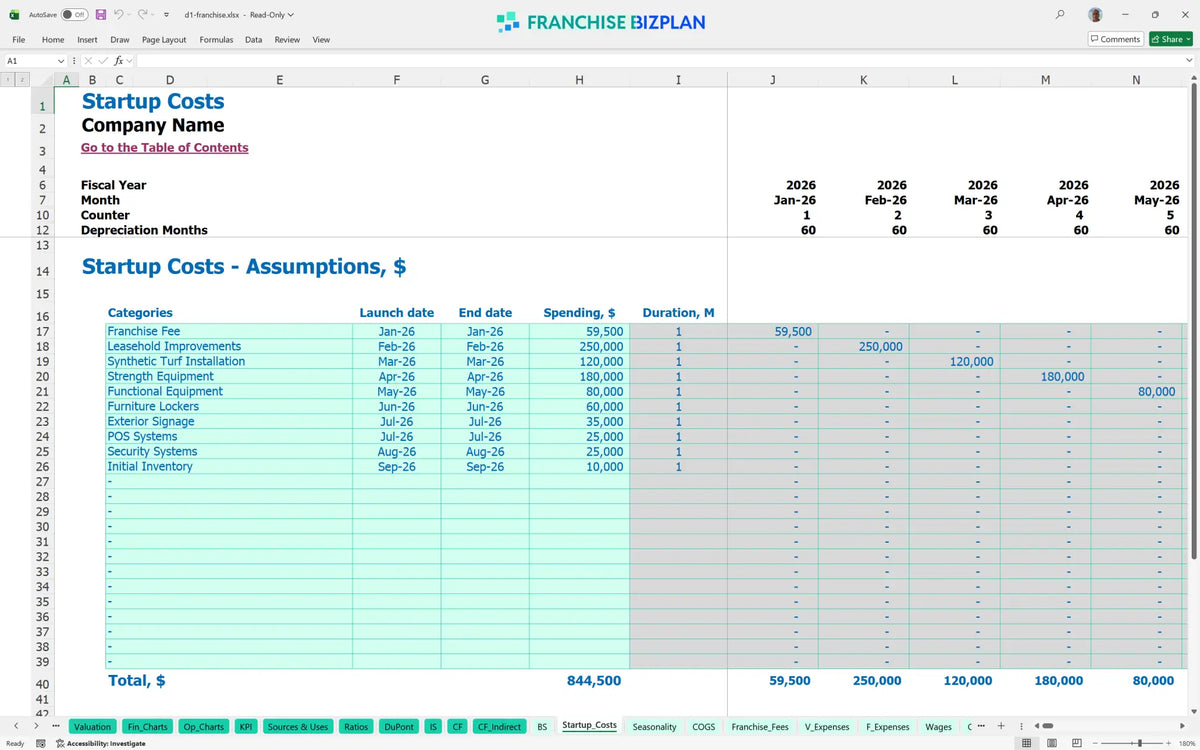Image resolution: width=1200 pixels, height=750 pixels.
Task: Switch to the Op_Charts sheet tab
Action: coord(204,726)
